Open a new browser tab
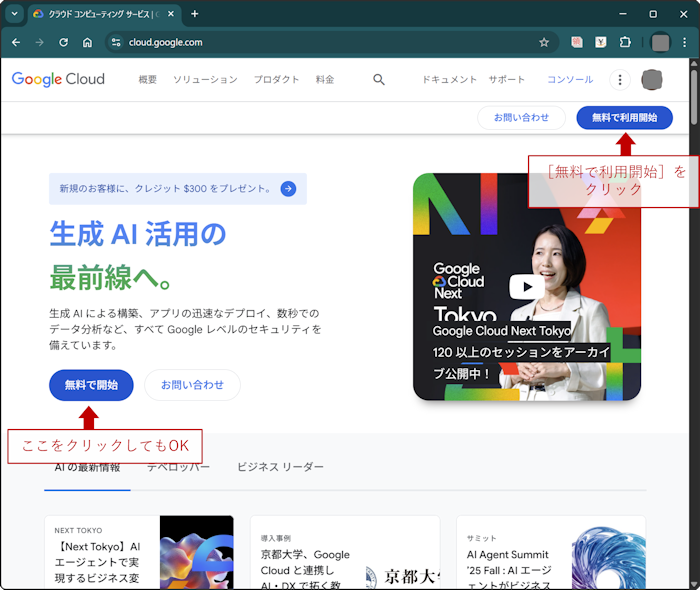 (195, 14)
